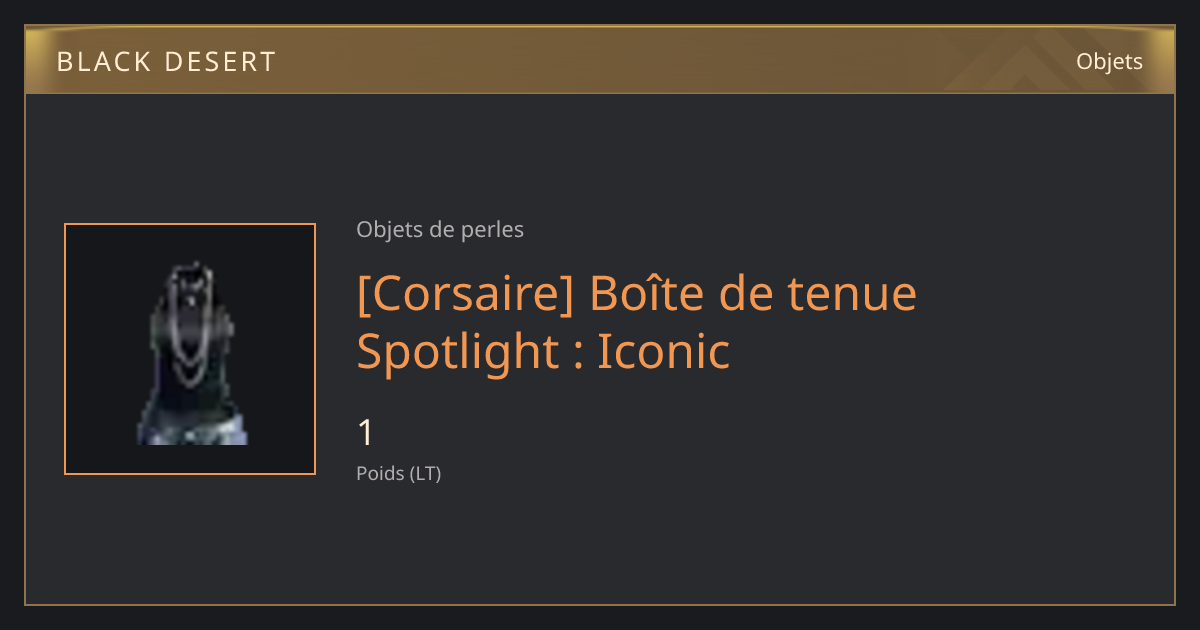Select the '[Corsaire]' class tag in title
This screenshot has width=1200, height=630.
coord(465,293)
